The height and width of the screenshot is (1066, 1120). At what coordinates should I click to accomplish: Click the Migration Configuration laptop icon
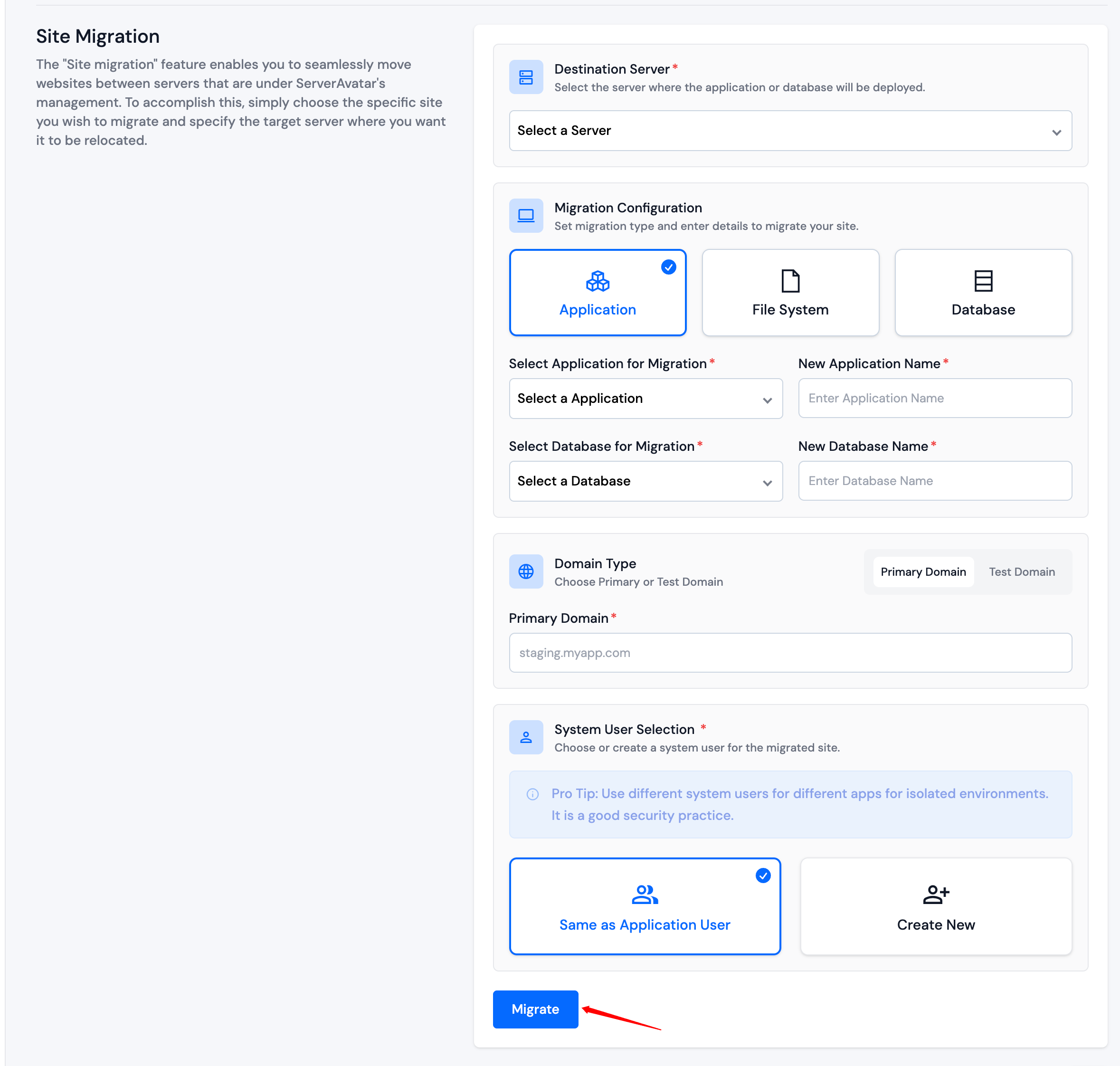[x=526, y=216]
